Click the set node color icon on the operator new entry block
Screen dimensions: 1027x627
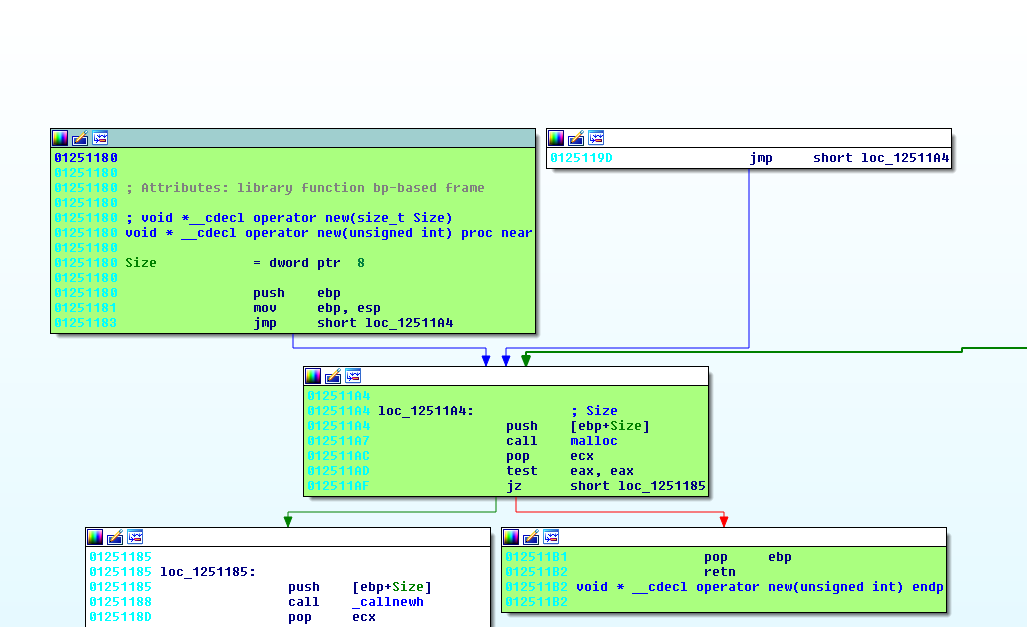pos(60,138)
